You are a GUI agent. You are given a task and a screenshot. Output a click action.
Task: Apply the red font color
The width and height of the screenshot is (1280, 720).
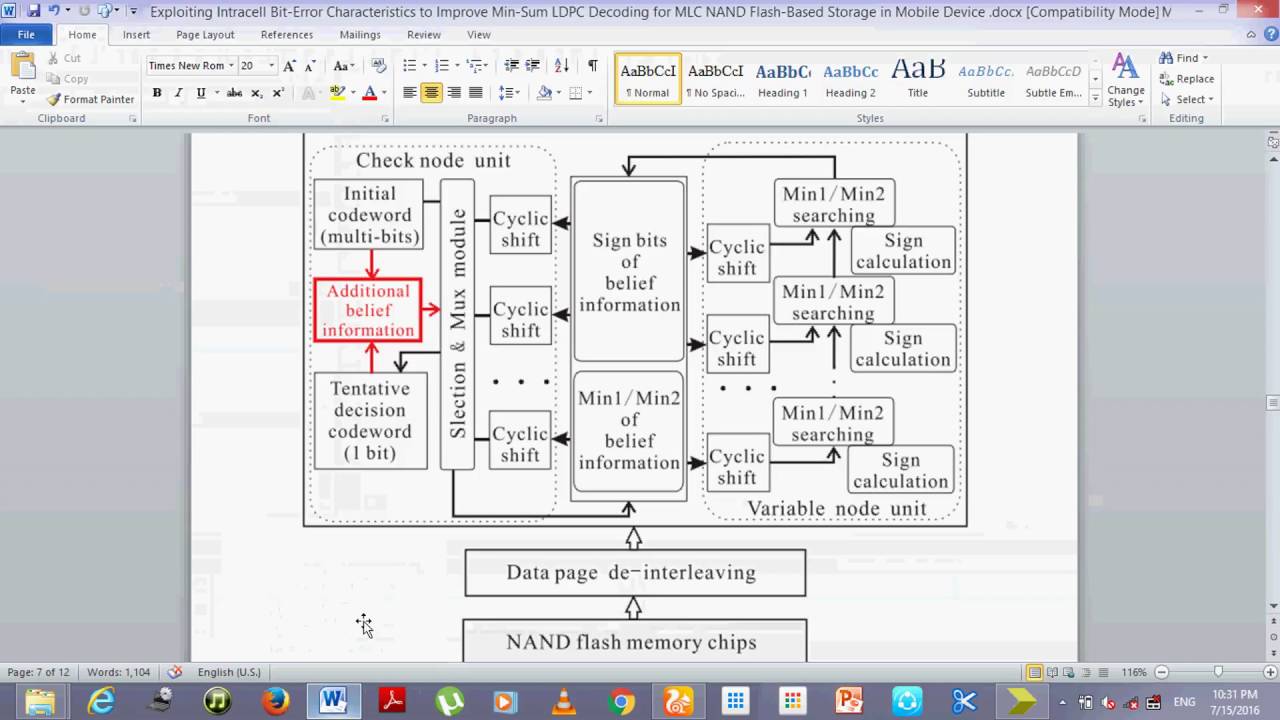(370, 93)
